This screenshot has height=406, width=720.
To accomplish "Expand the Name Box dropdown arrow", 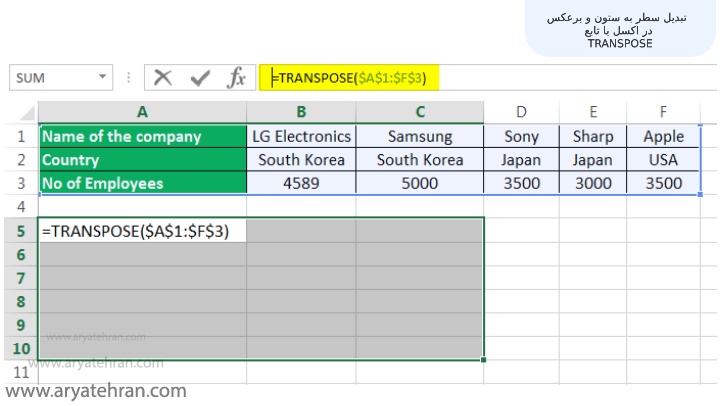I will (x=103, y=78).
